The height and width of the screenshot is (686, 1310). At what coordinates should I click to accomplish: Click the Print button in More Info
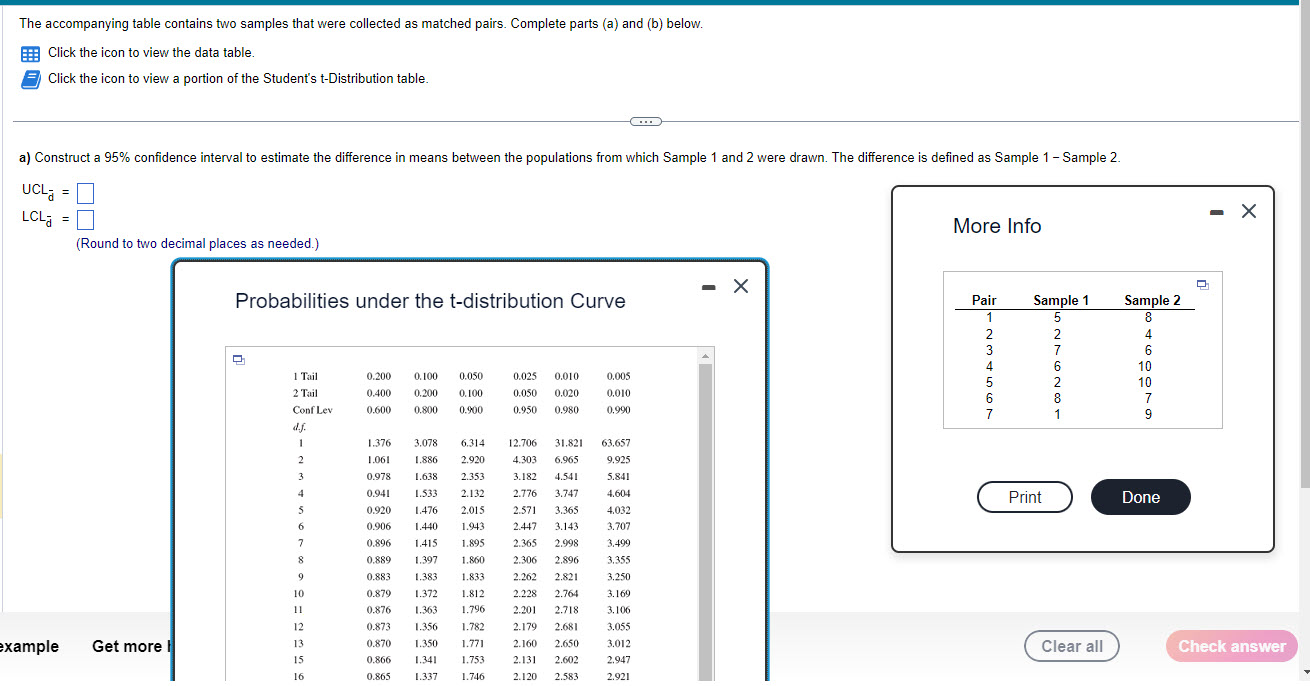[1024, 497]
